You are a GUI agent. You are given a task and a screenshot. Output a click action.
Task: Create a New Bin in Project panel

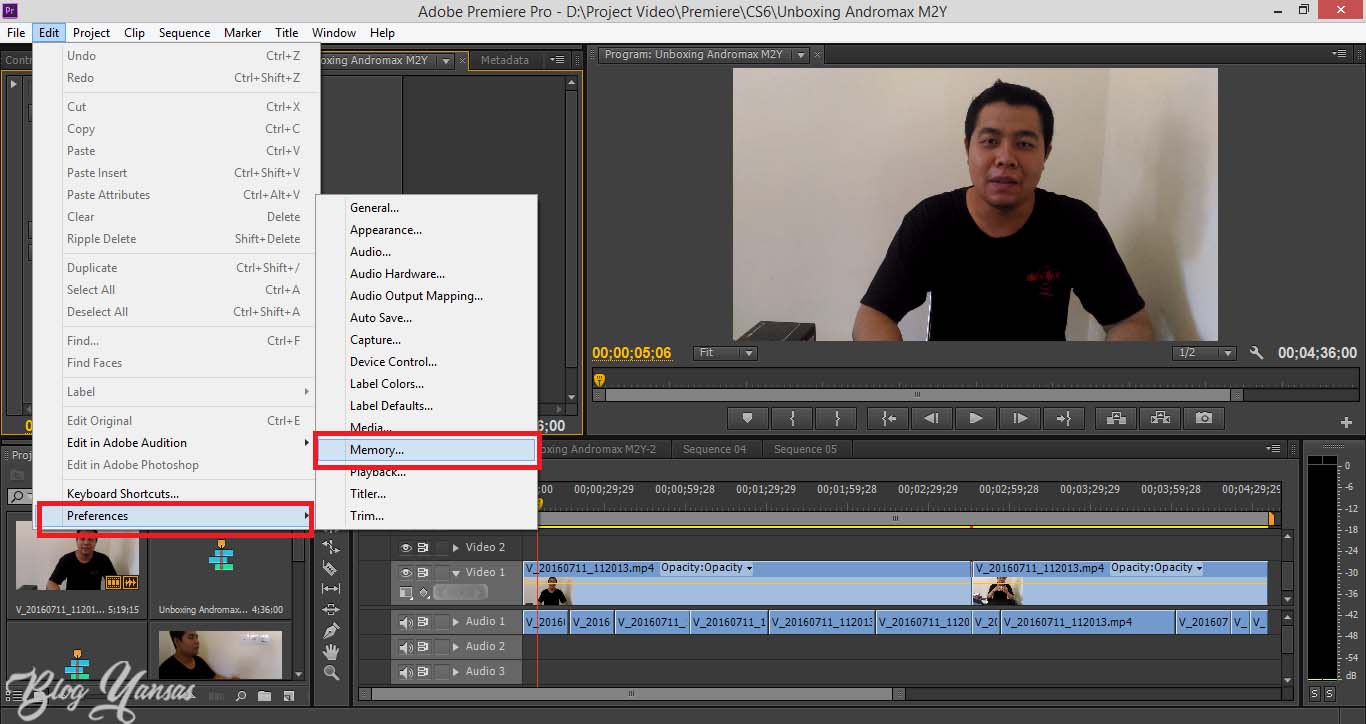tap(264, 696)
